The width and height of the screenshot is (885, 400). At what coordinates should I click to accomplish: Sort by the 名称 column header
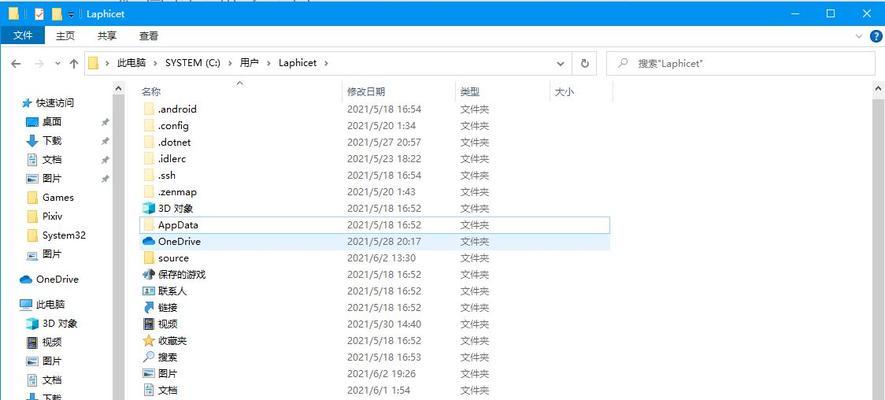tap(151, 91)
